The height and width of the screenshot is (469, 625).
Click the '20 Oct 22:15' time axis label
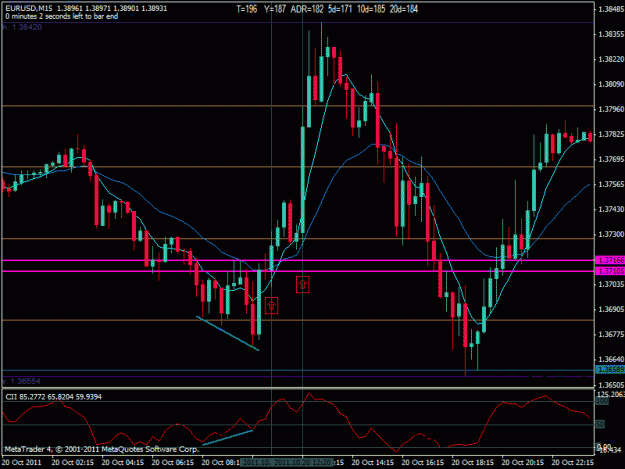coord(572,462)
